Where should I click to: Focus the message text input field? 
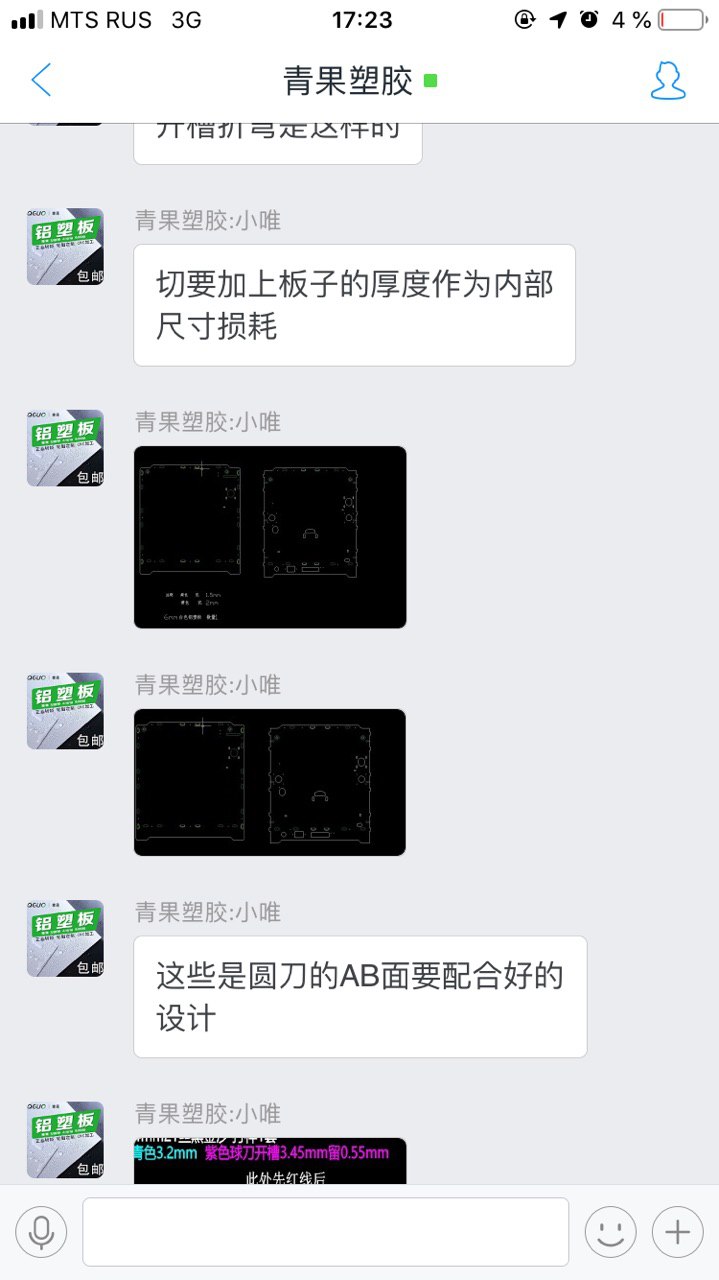325,1232
